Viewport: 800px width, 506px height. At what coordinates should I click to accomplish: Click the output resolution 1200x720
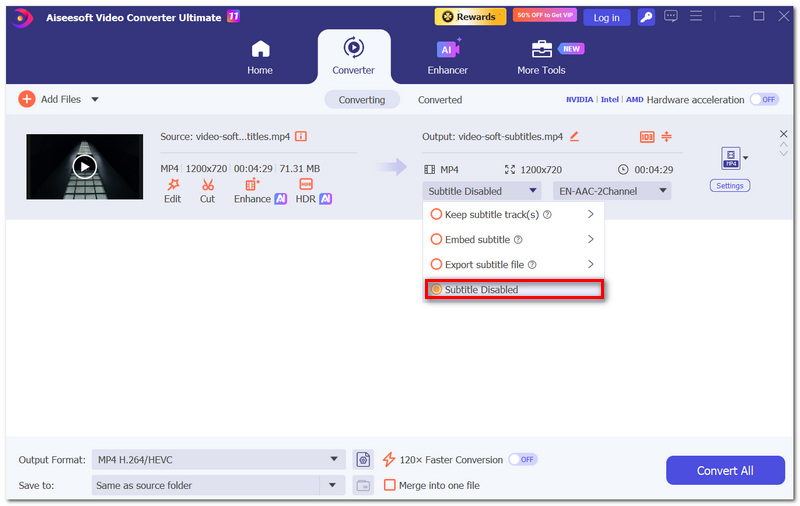541,170
